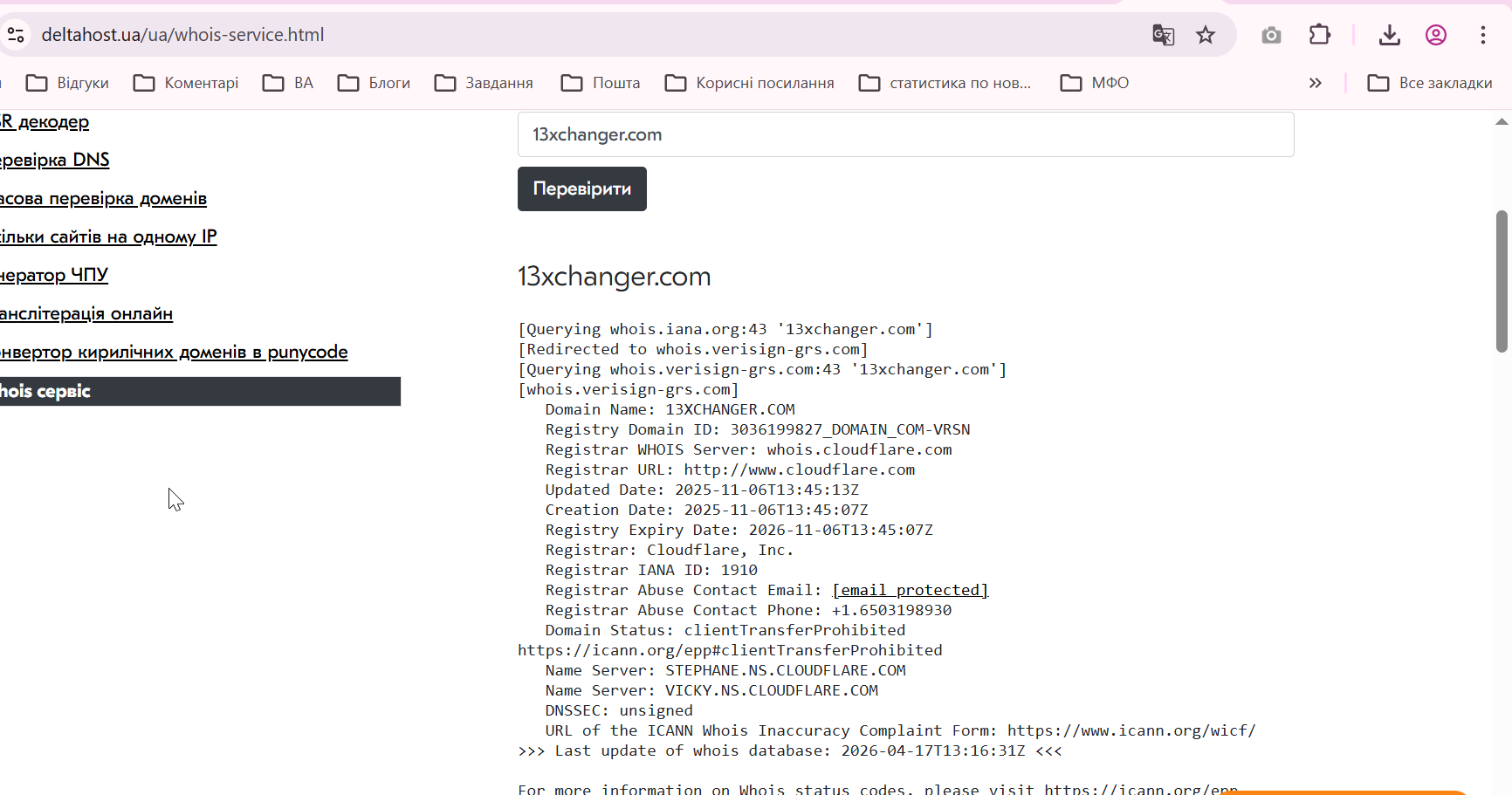The height and width of the screenshot is (795, 1512).
Task: Click the Querying whois.verisign-grs.com:43 line
Action: click(x=762, y=369)
